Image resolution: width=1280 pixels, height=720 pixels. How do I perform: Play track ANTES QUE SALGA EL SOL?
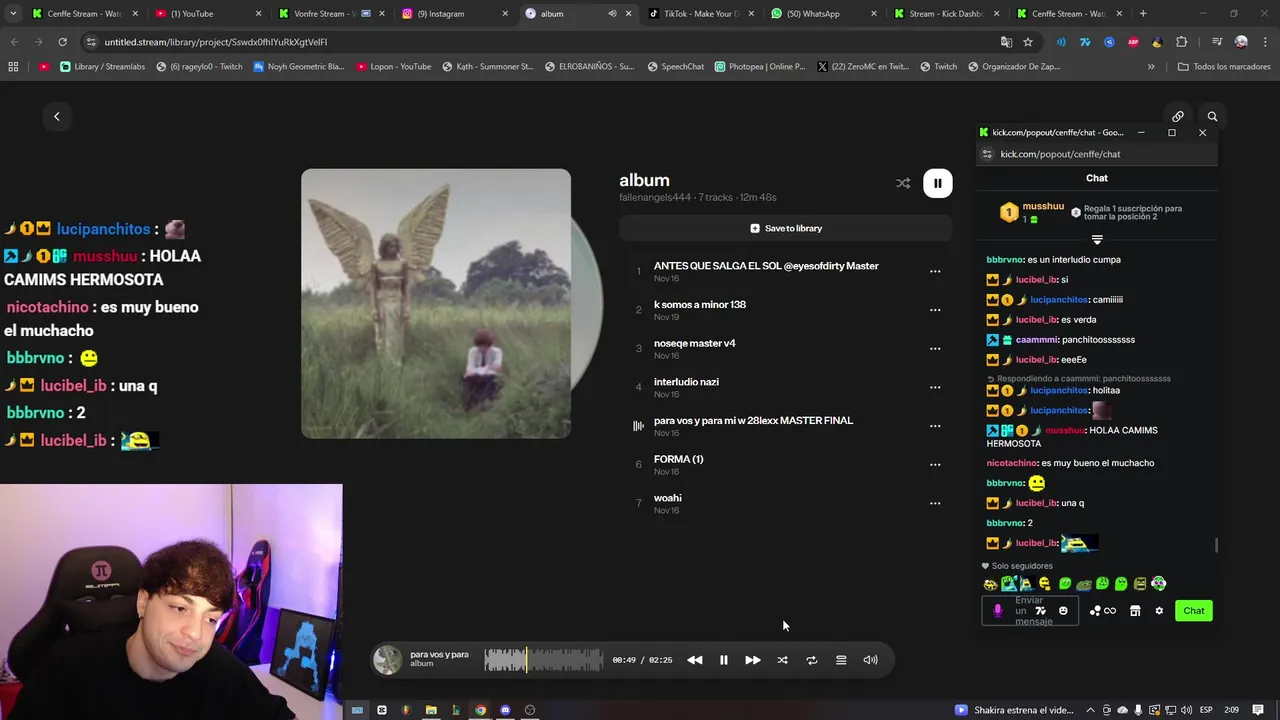(x=766, y=266)
